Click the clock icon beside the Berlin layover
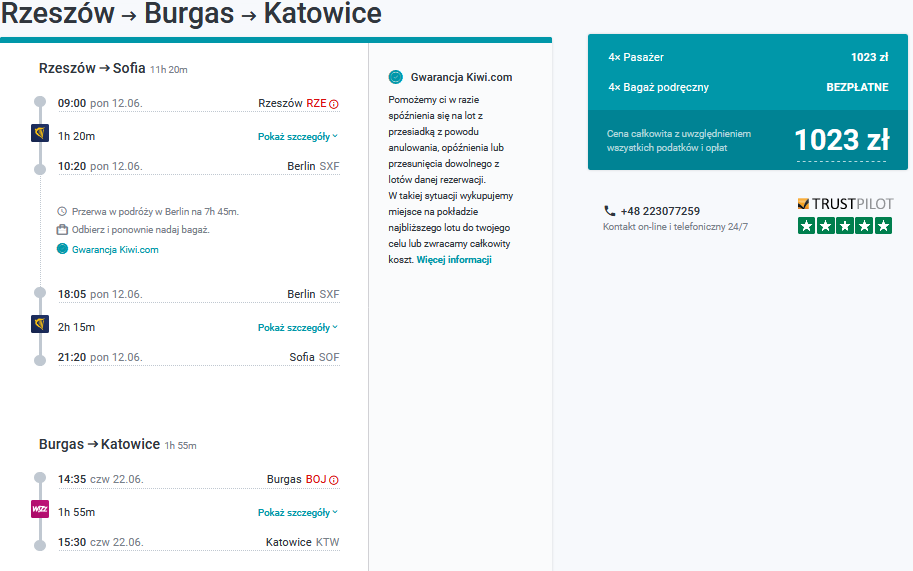913x571 pixels. pyautogui.click(x=62, y=211)
